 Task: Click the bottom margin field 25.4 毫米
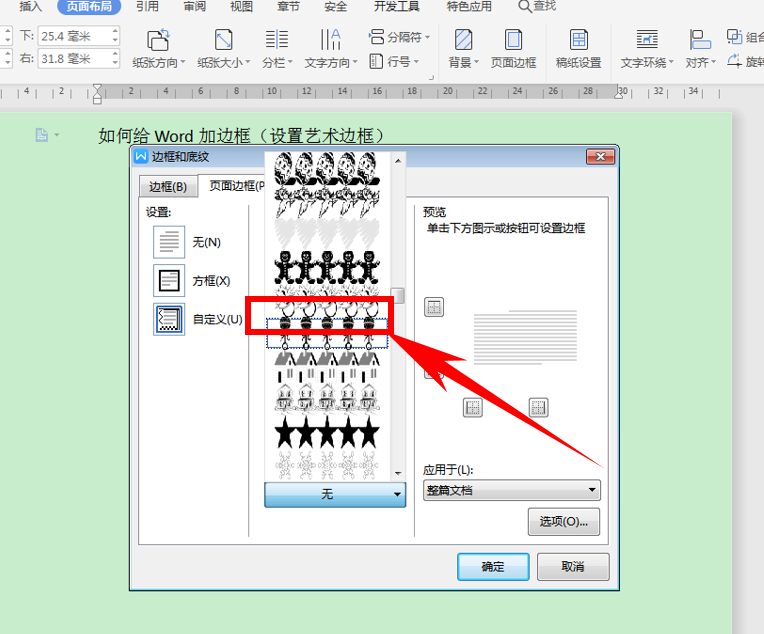point(74,36)
